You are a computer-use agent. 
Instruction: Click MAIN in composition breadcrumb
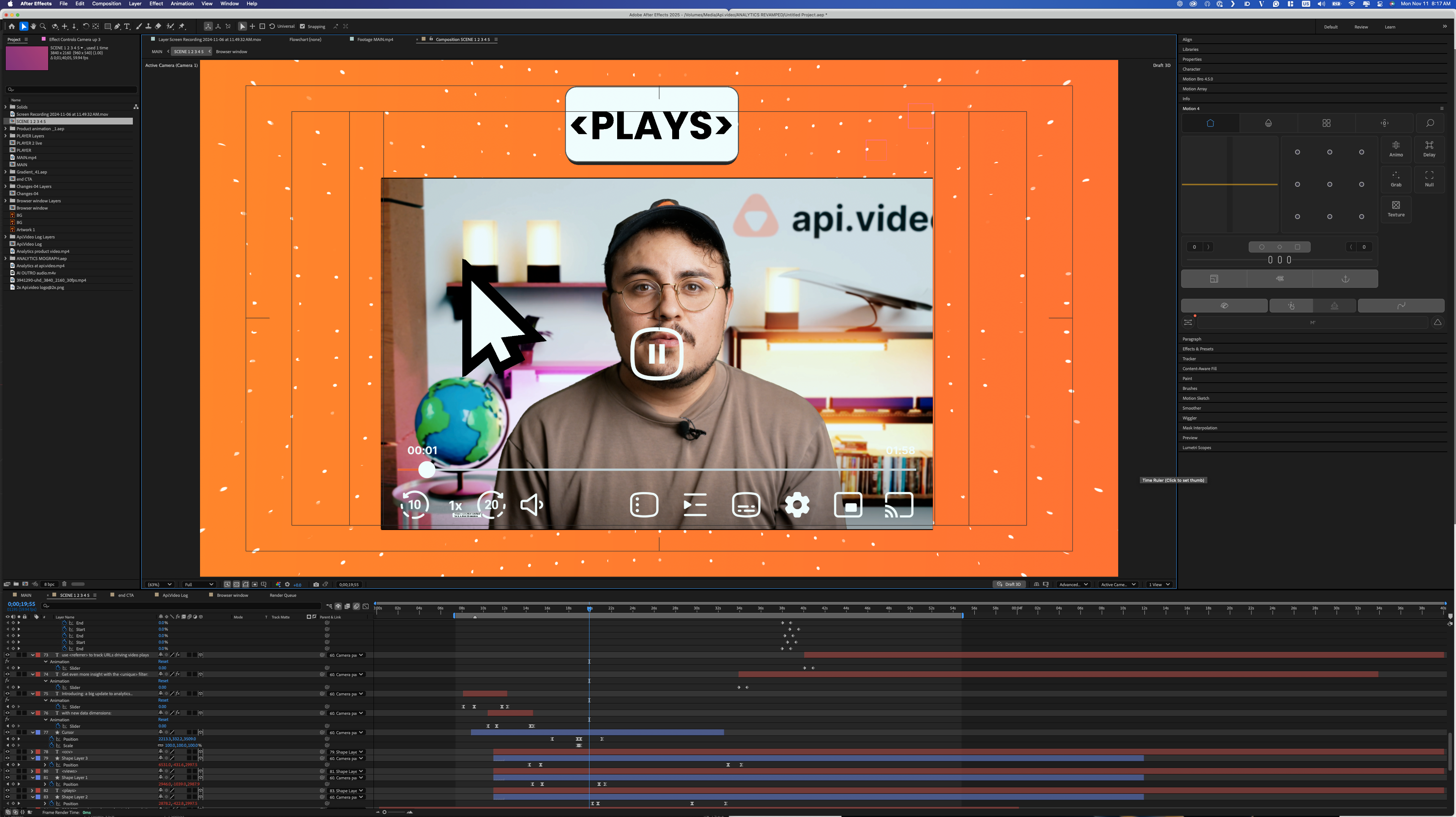pos(157,52)
